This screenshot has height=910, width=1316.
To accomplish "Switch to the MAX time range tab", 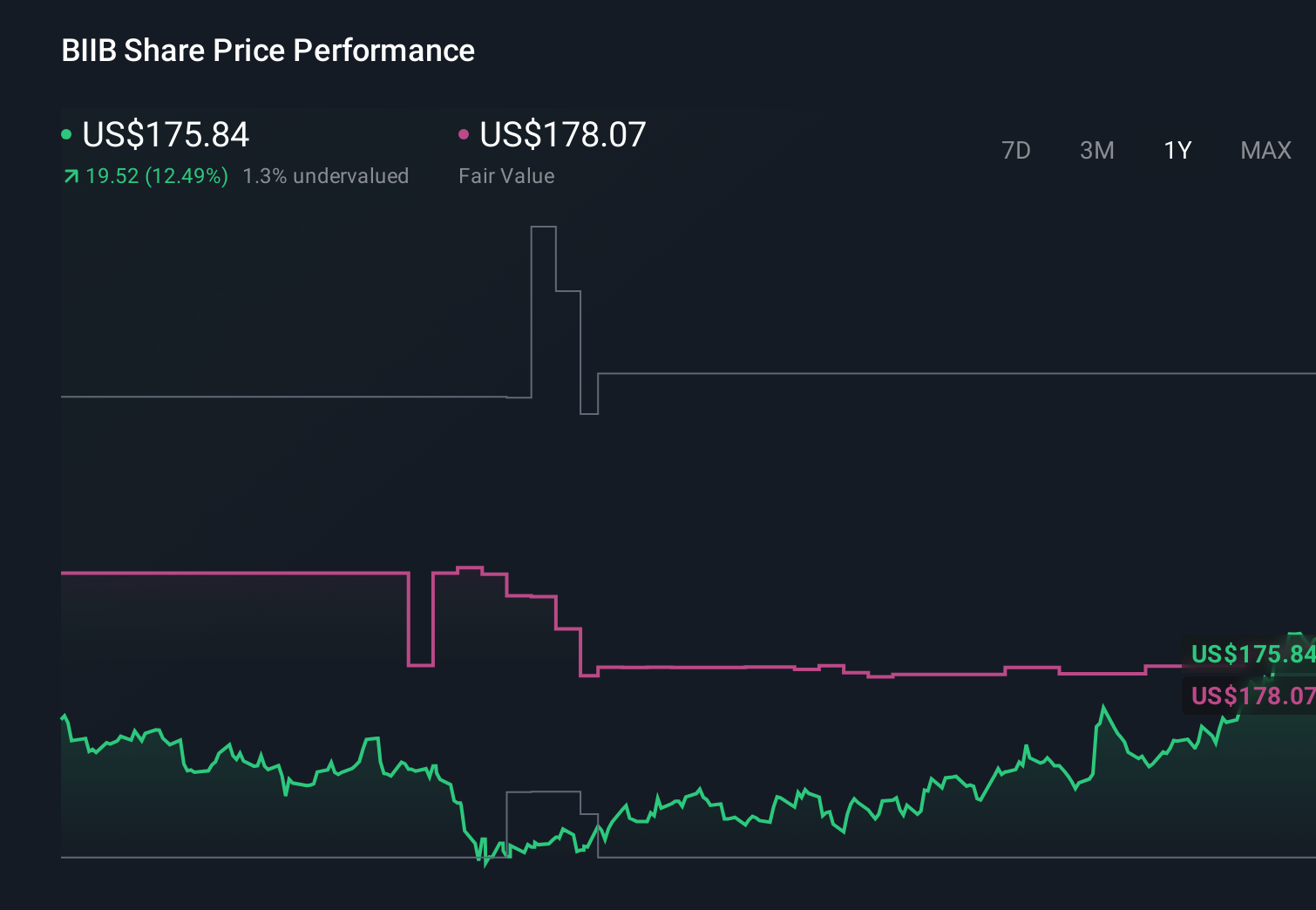I will pyautogui.click(x=1265, y=150).
